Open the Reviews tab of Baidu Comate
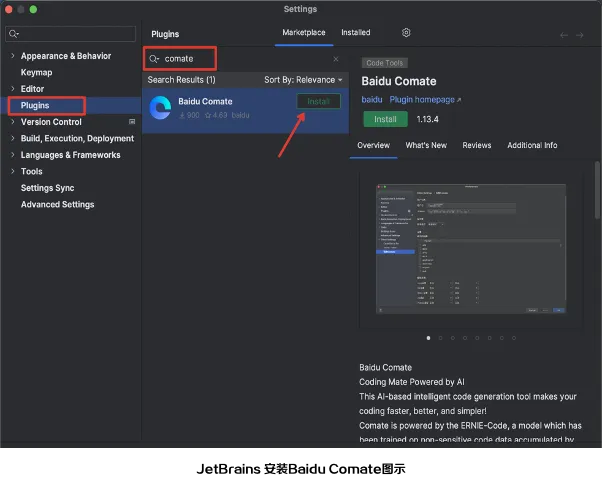Viewport: 602px width, 494px height. point(476,146)
